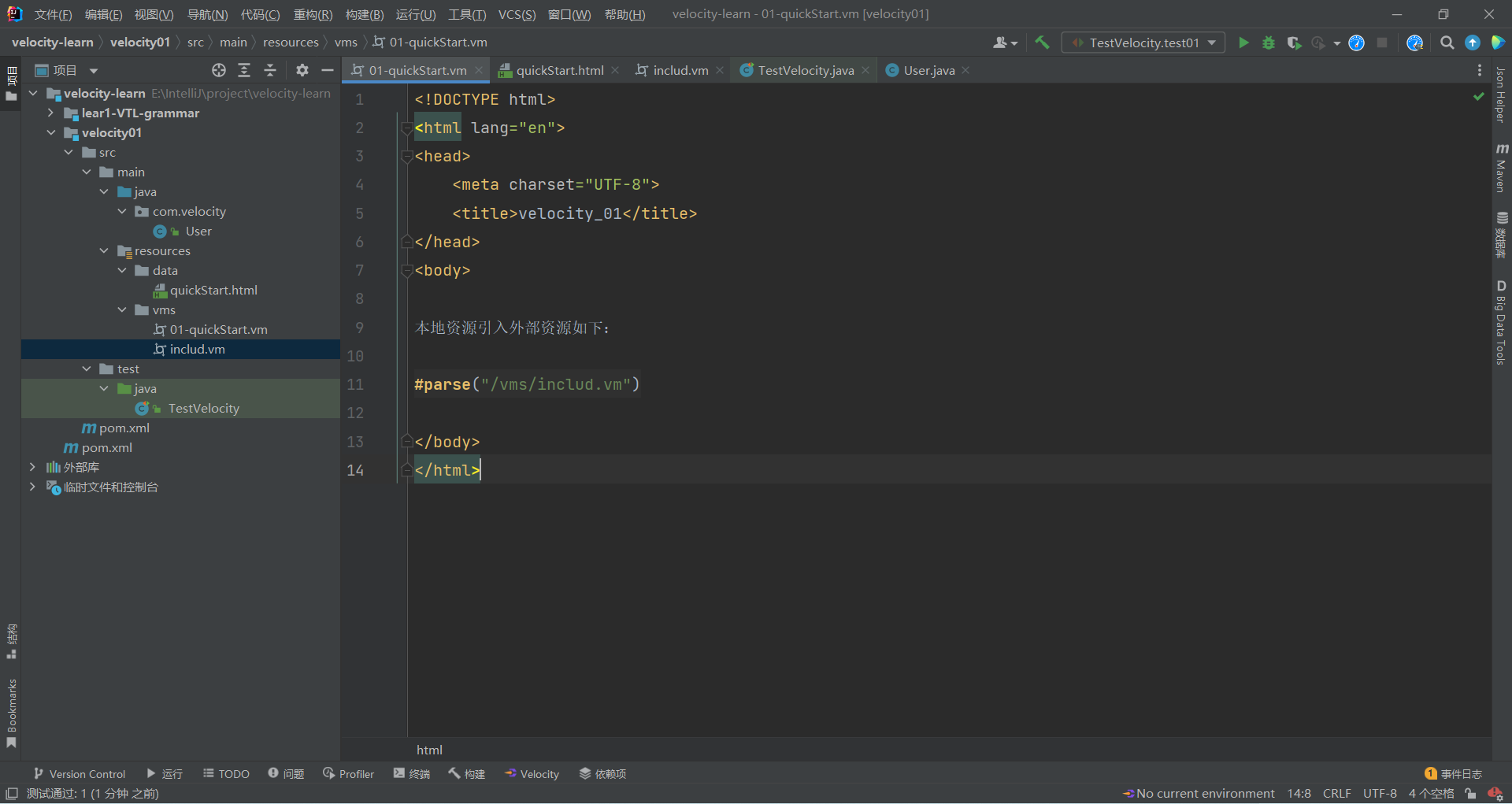Toggle tool window bars icon in status bar corner
The width and height of the screenshot is (1512, 804).
pos(12,794)
